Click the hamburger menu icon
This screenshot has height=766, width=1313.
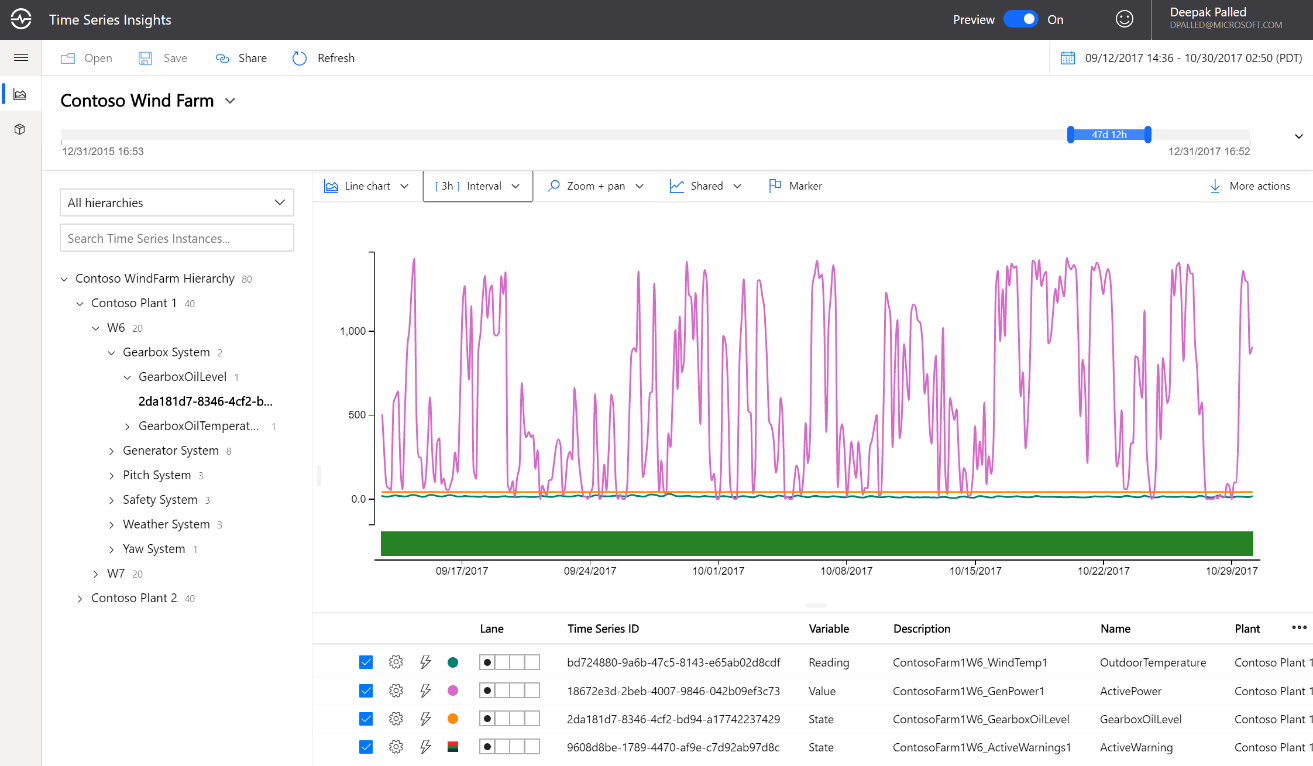[20, 57]
